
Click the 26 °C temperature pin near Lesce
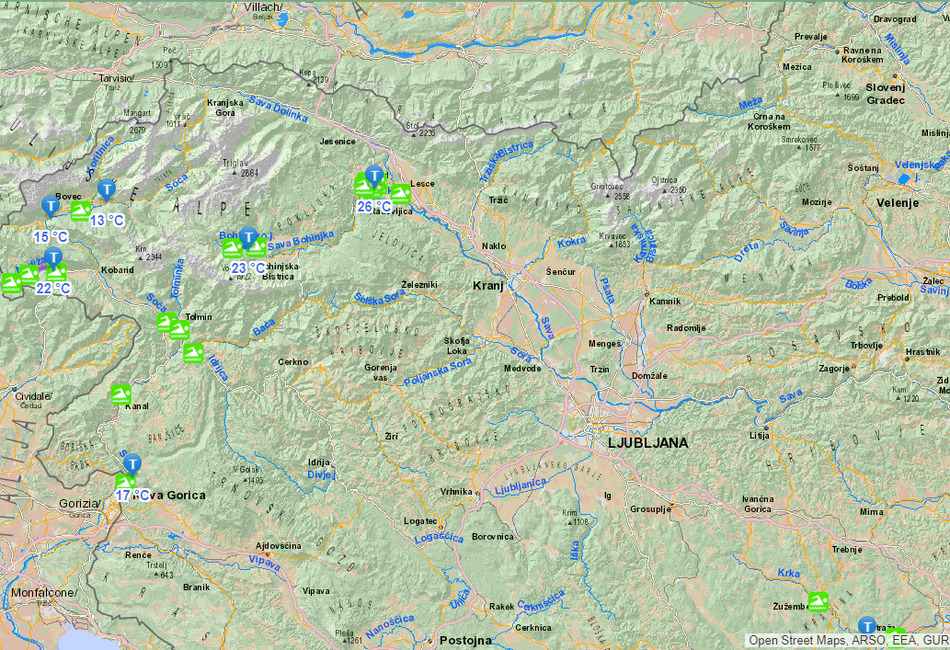pyautogui.click(x=375, y=176)
